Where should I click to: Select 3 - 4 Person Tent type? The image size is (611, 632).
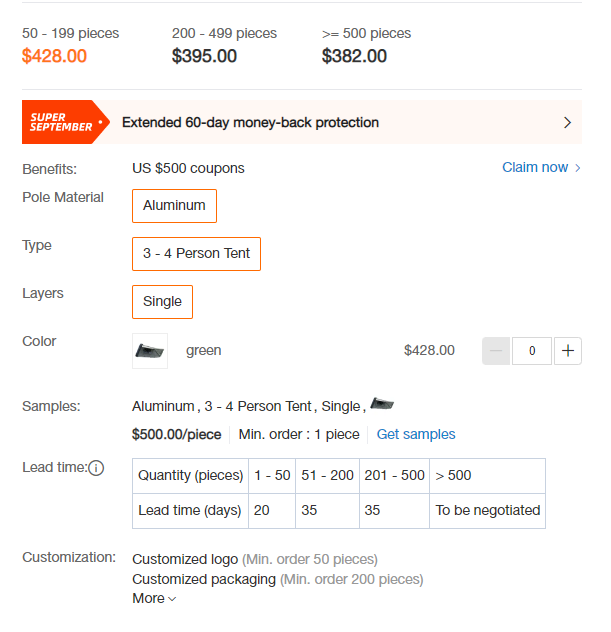tap(196, 254)
